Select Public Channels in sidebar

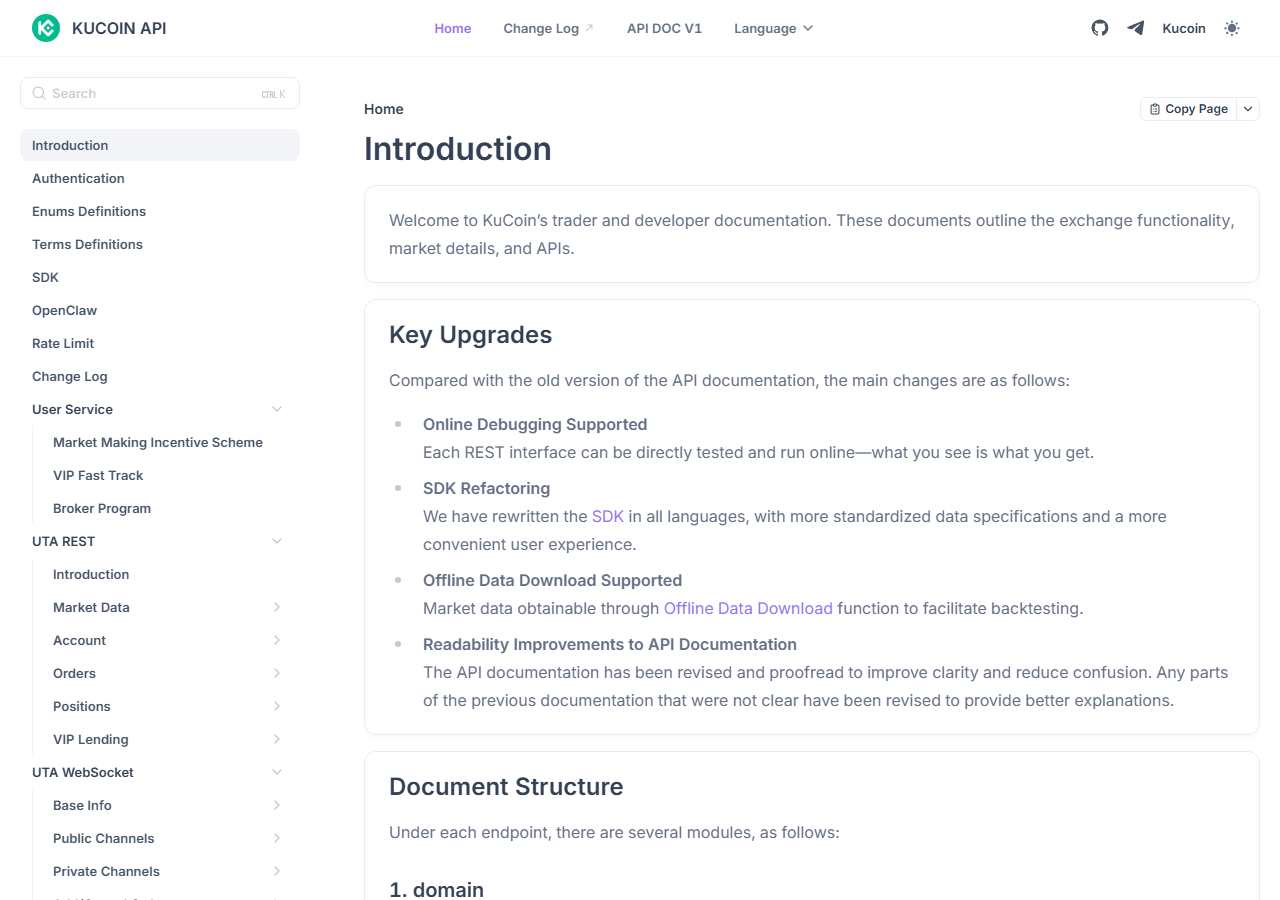pos(104,838)
